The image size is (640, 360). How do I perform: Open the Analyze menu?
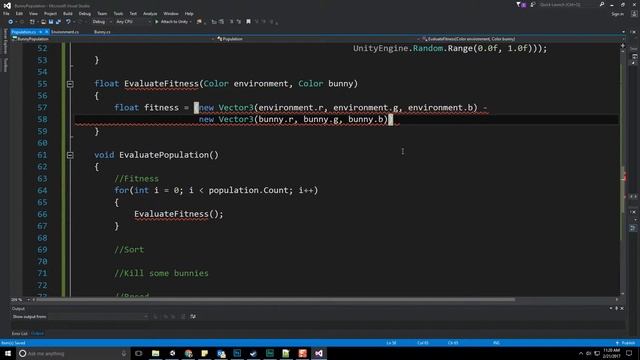(x=150, y=13)
